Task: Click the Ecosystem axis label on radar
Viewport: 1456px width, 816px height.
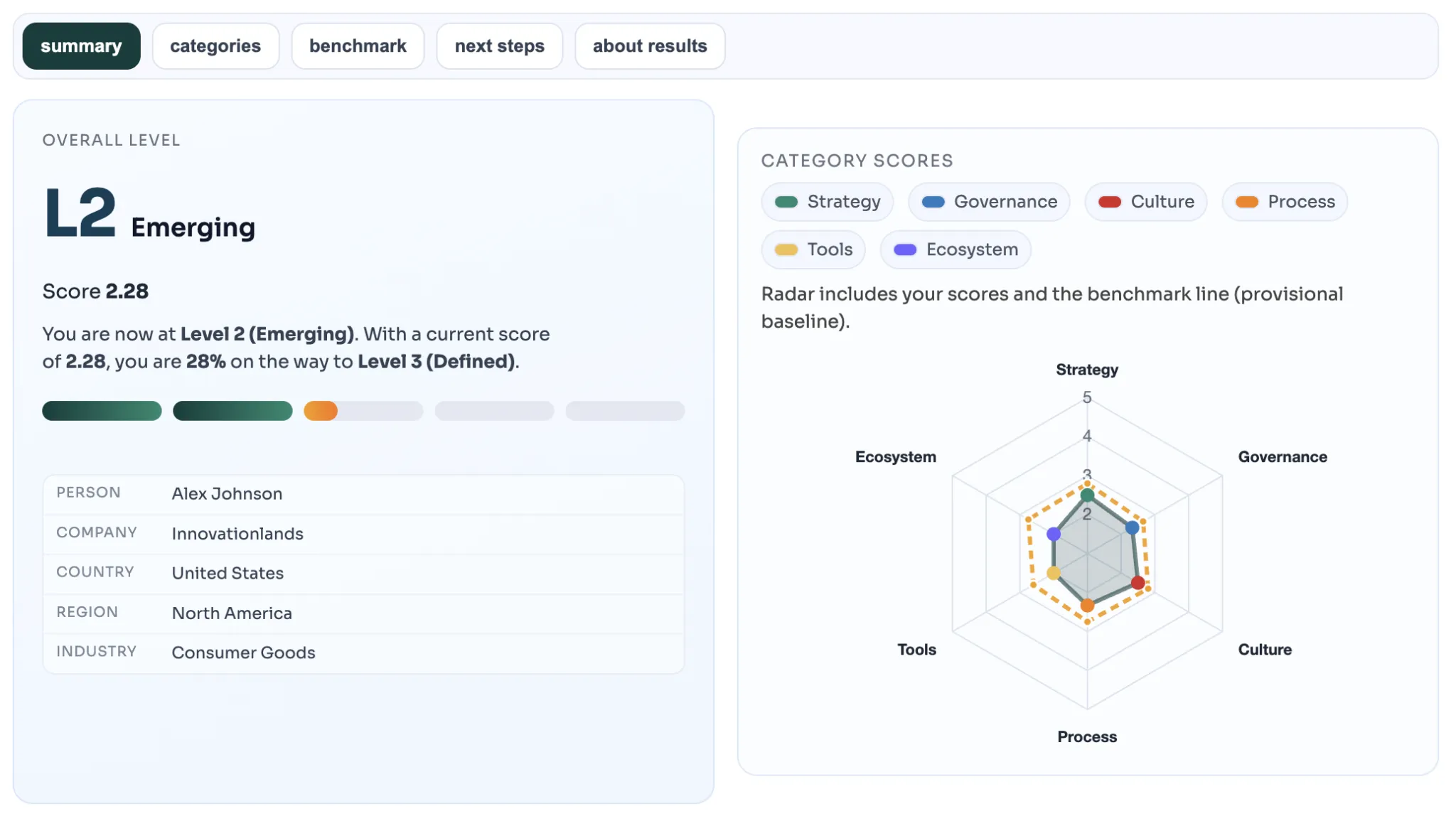Action: [895, 457]
